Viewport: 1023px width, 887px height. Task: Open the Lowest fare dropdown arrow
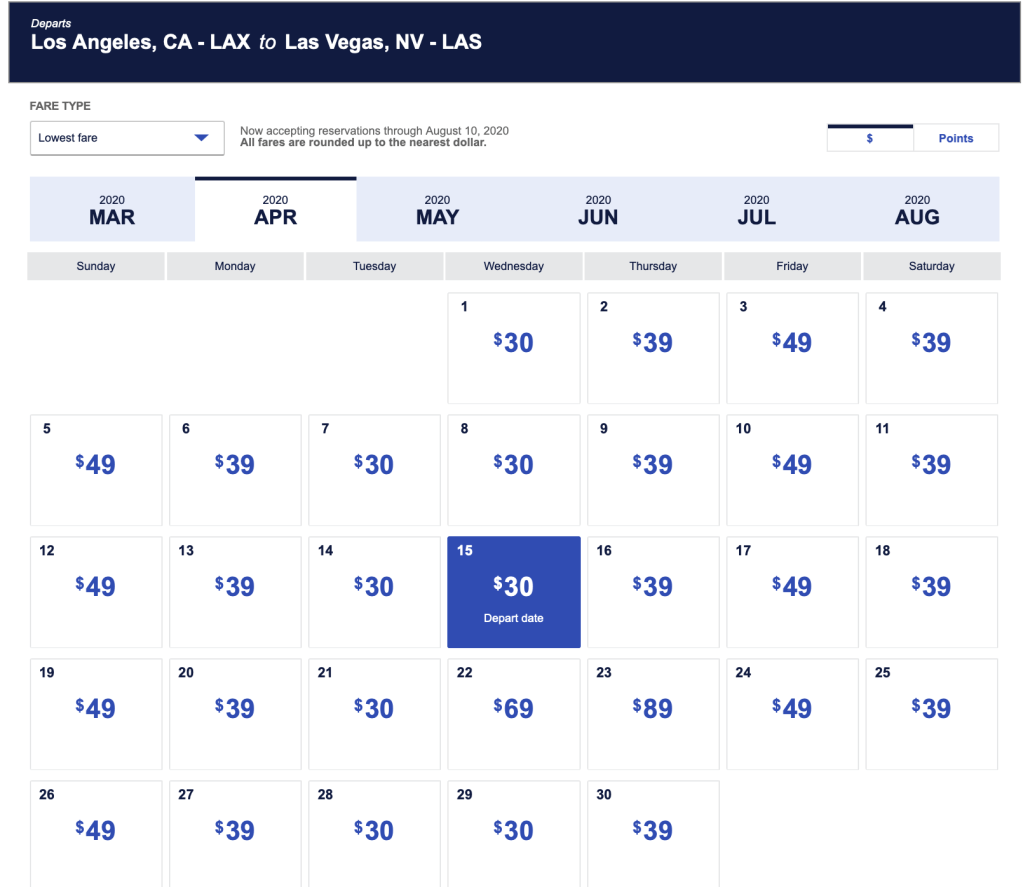201,138
